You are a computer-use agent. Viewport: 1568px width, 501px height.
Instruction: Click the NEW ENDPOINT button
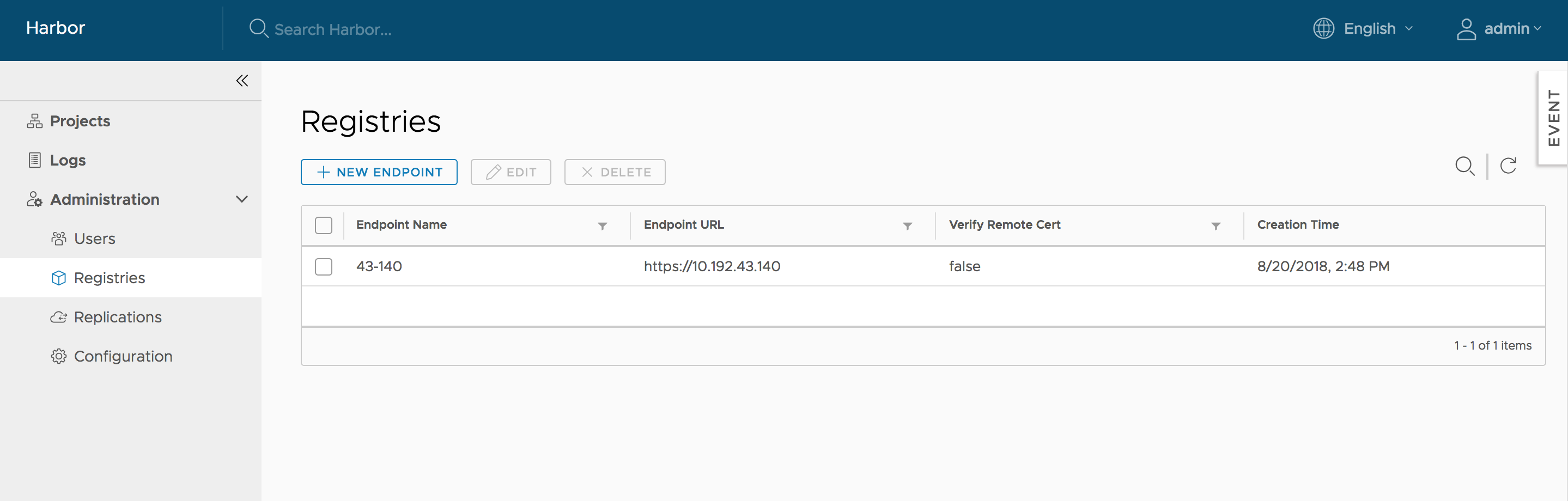379,172
